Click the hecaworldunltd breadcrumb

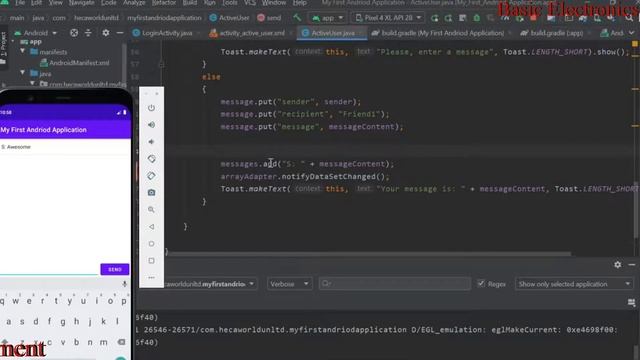point(96,18)
